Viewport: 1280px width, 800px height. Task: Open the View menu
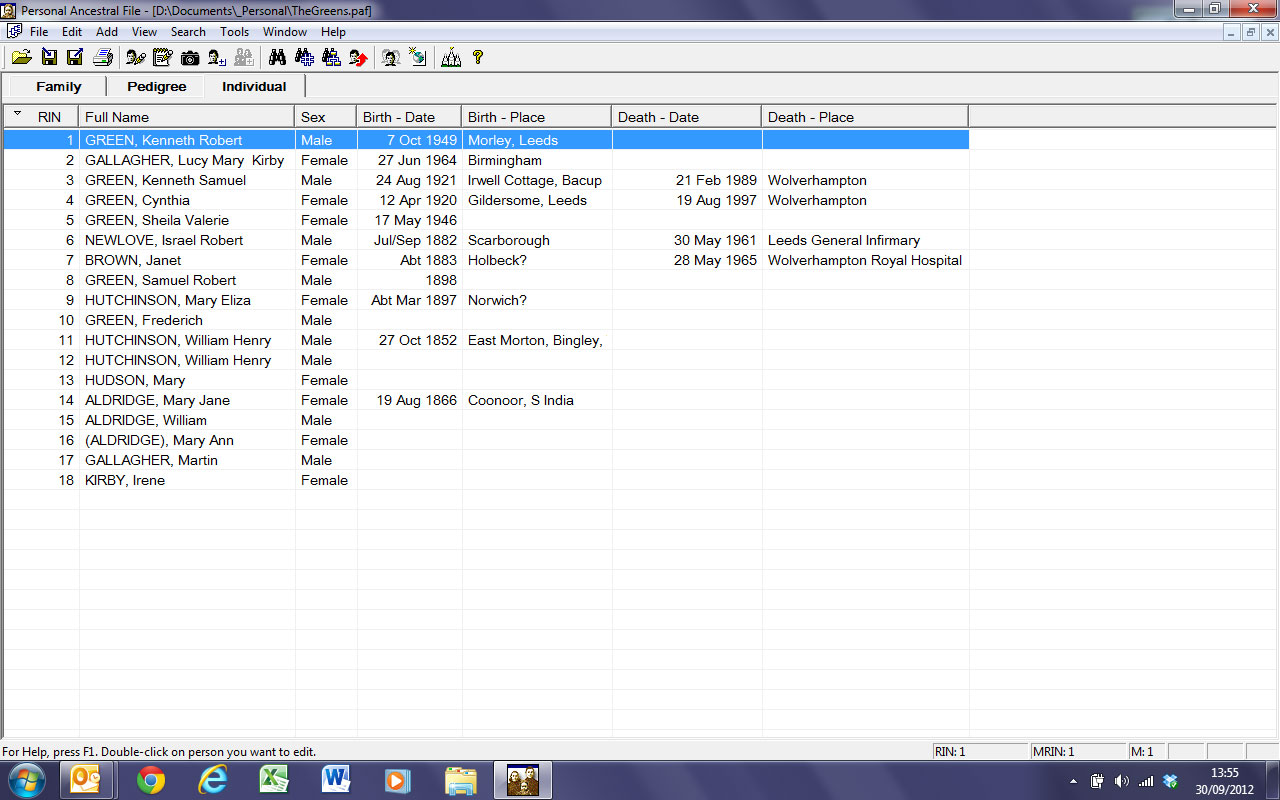click(144, 32)
